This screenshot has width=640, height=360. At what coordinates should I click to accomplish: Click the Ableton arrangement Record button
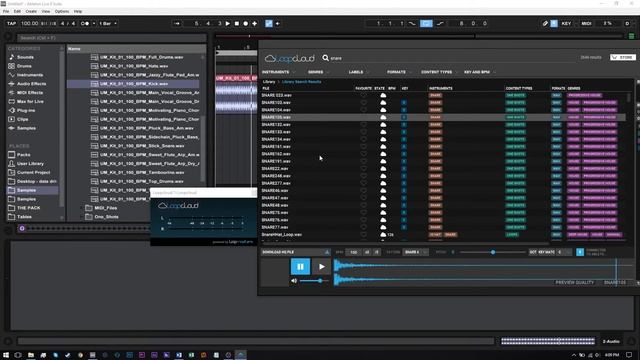tap(246, 24)
